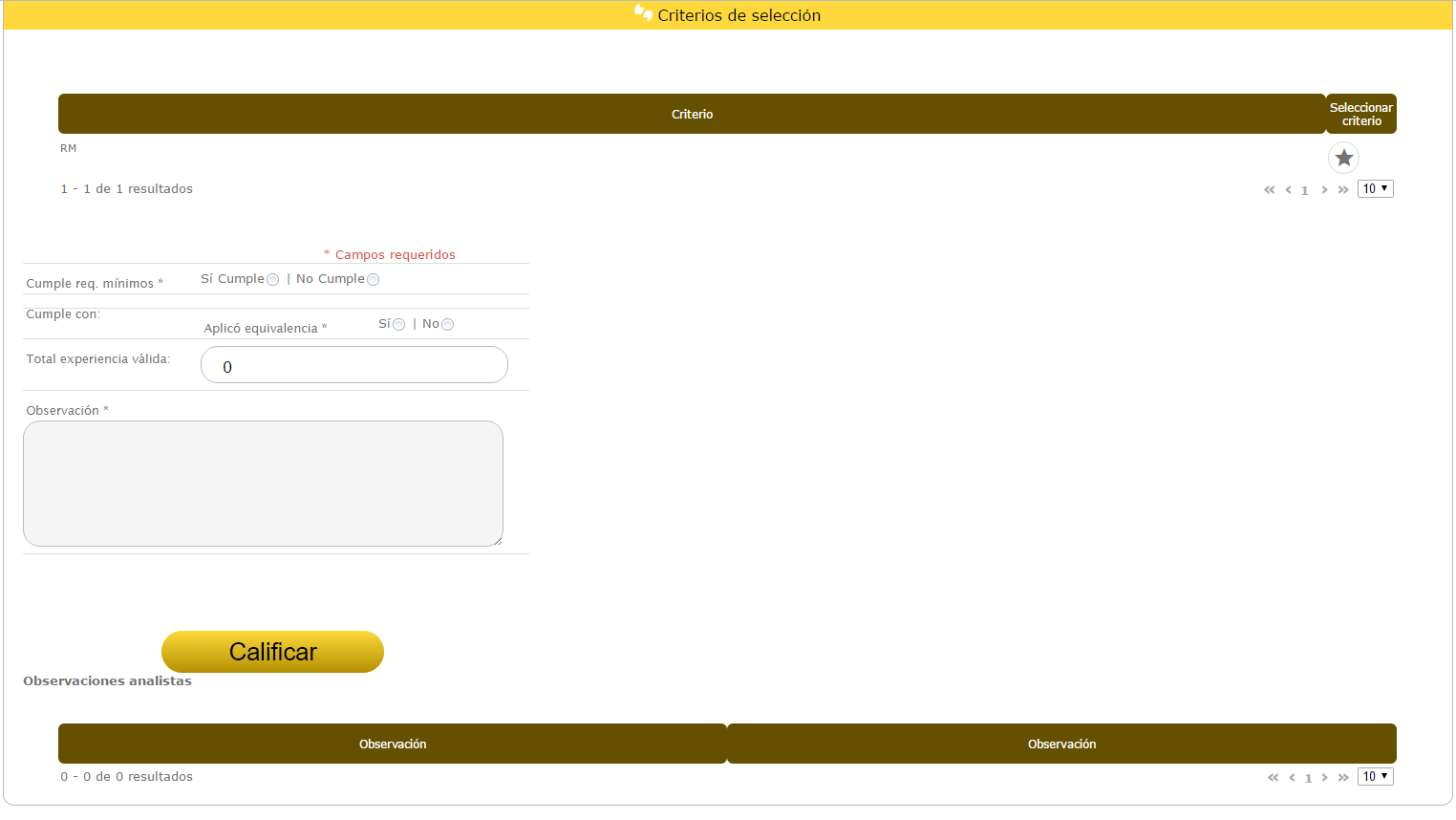Jump to last page of analyst observations table
1456x820 pixels.
click(x=1343, y=778)
